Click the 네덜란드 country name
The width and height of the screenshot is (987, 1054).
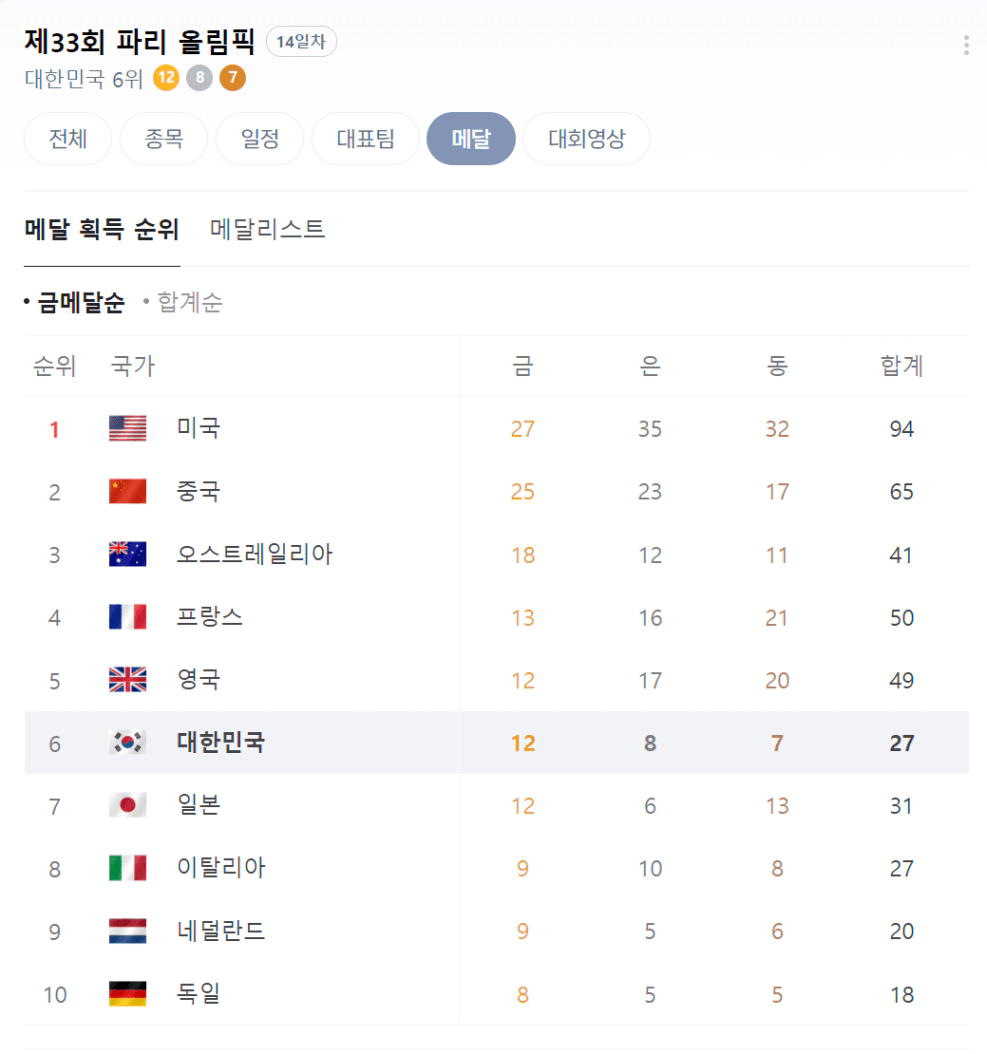pyautogui.click(x=221, y=931)
